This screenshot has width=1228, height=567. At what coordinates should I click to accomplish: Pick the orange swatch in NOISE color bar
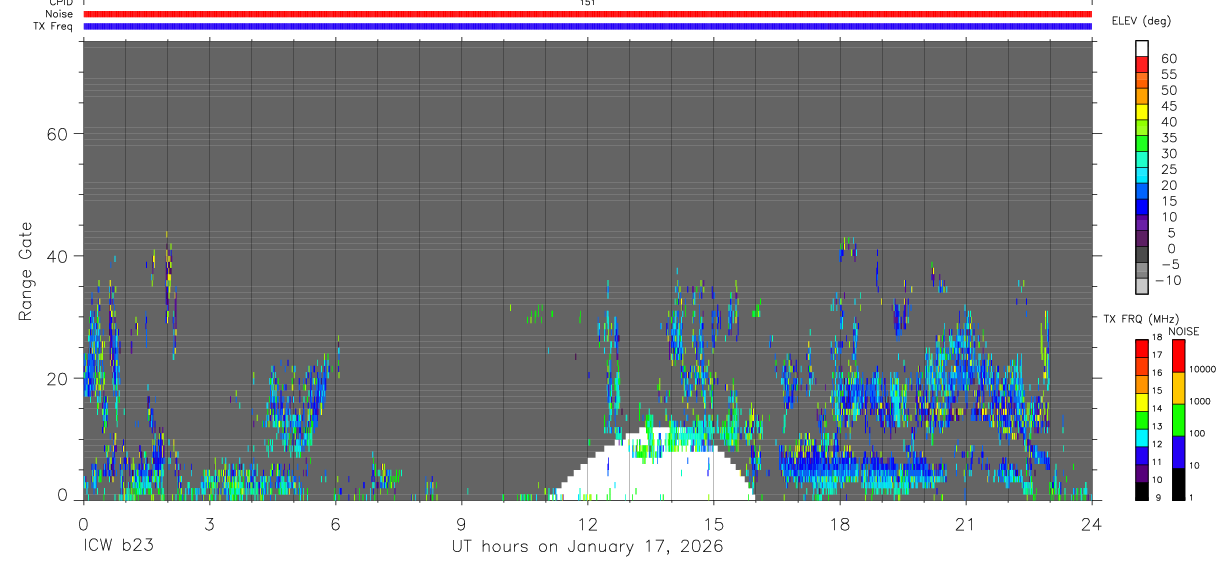[x=1178, y=388]
